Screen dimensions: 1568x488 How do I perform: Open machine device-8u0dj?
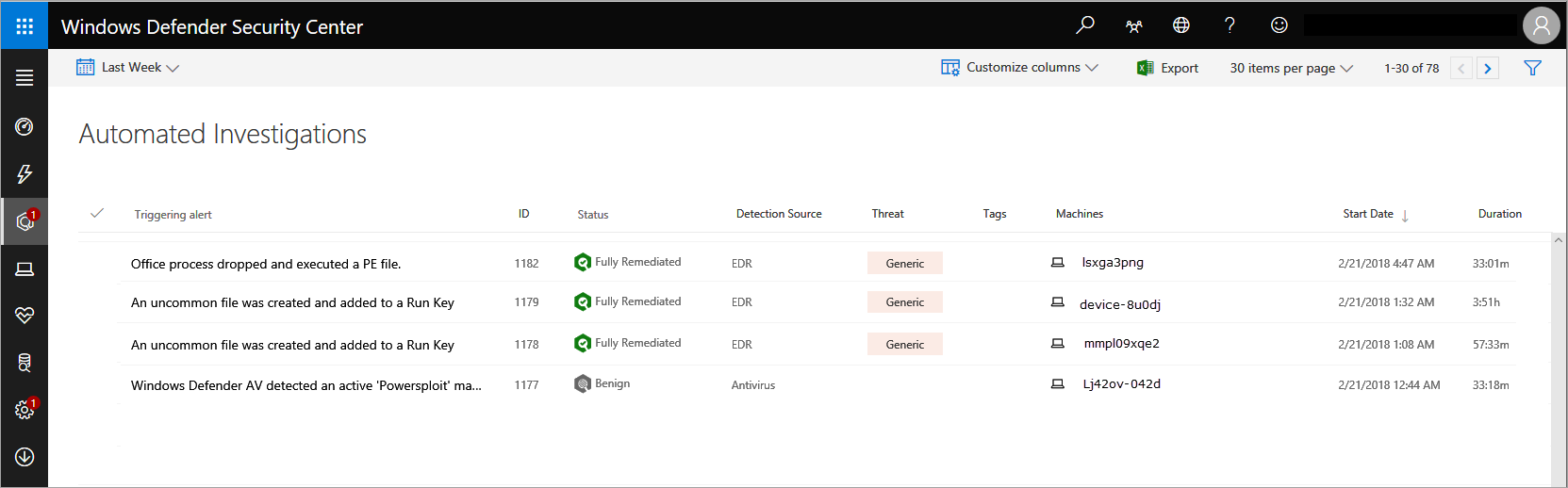1119,304
